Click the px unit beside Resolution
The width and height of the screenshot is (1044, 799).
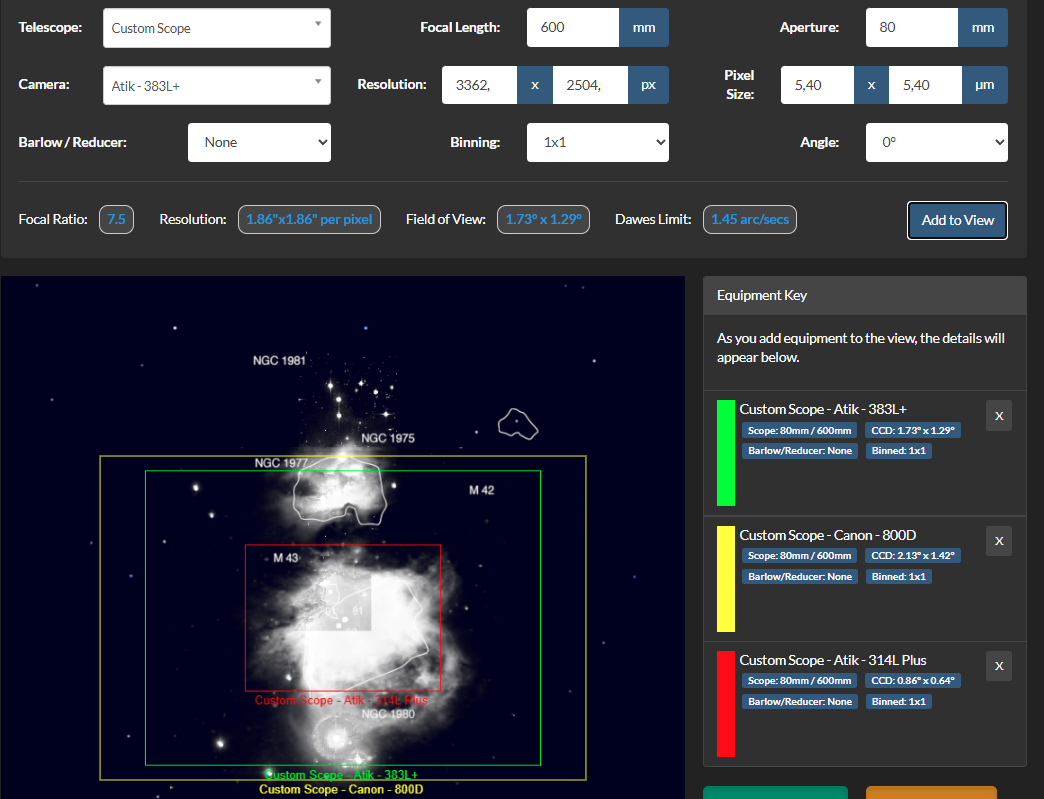pyautogui.click(x=648, y=85)
